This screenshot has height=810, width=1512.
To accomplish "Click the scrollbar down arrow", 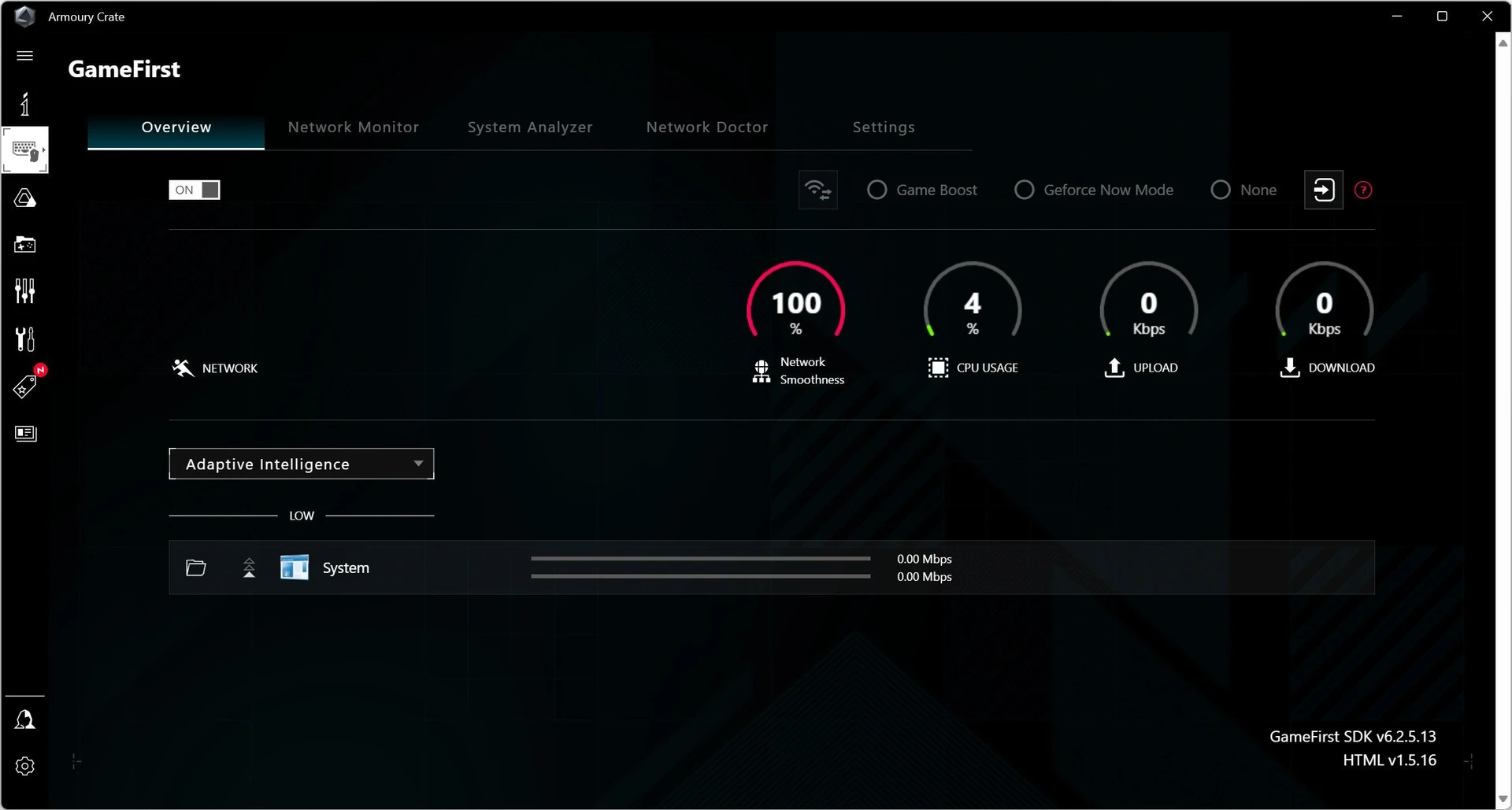I will pyautogui.click(x=1503, y=799).
